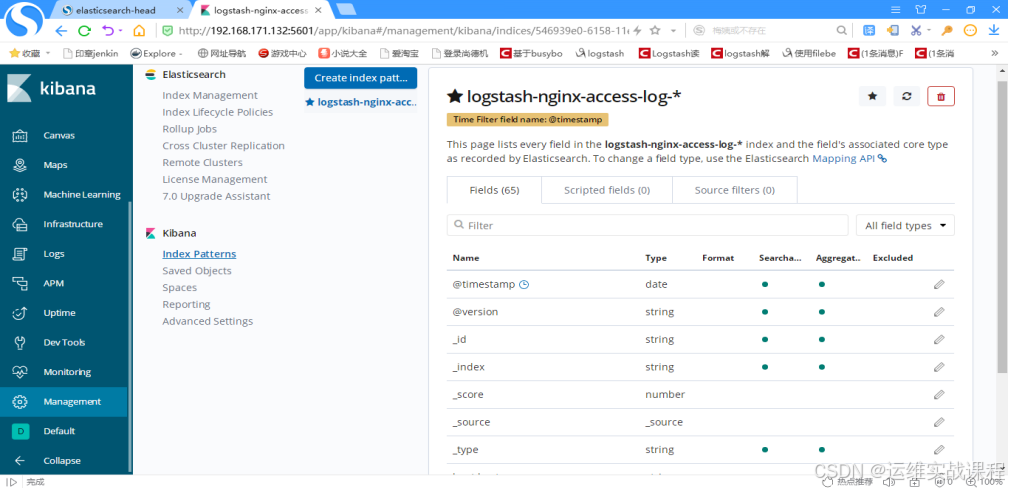Delete the index pattern with trash button
The width and height of the screenshot is (1009, 489).
(x=941, y=97)
